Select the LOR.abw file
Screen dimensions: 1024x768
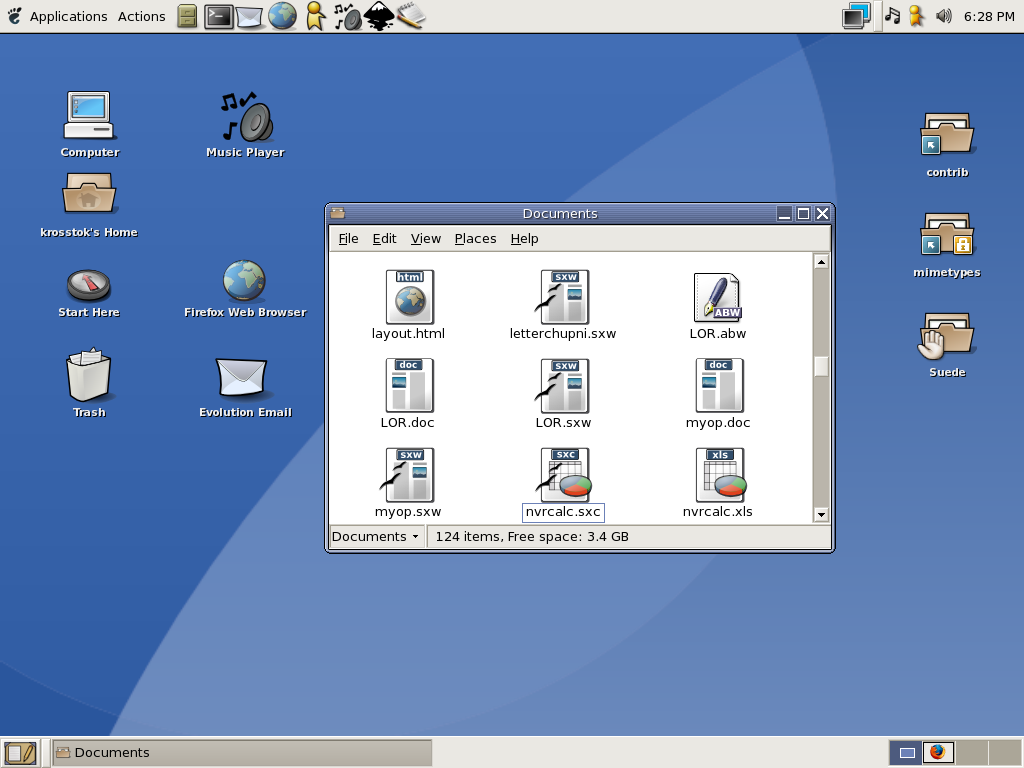[x=718, y=305]
